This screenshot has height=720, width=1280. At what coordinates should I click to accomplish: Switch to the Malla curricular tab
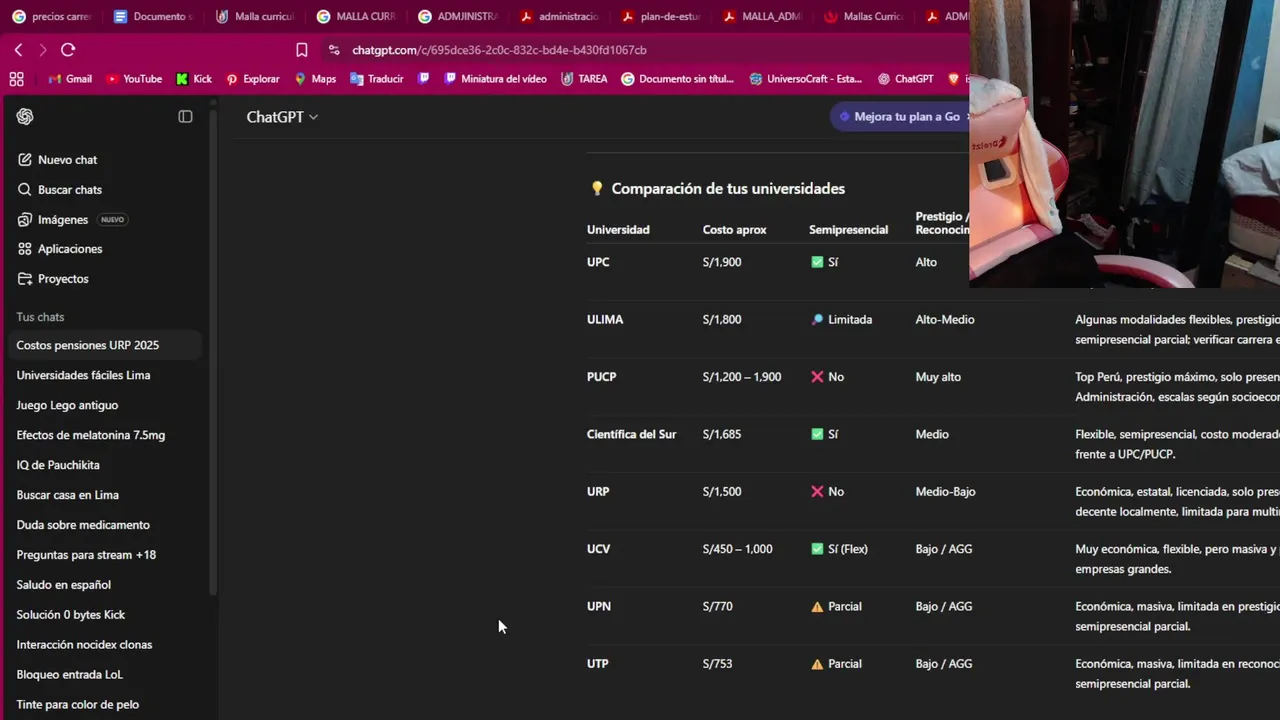pos(255,16)
